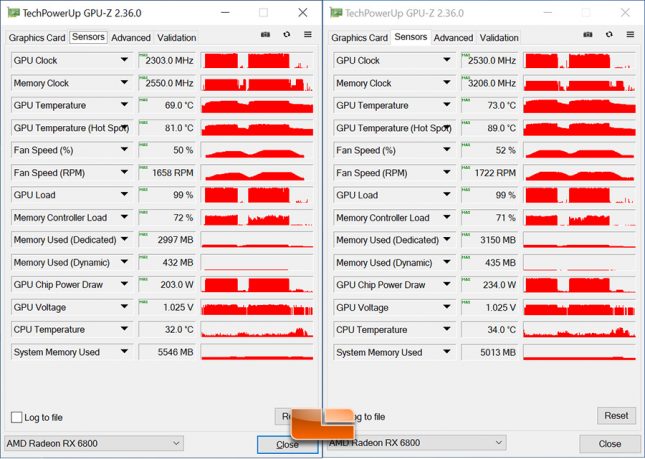Viewport: 645px width, 459px height.
Task: Click GPU-Z app icon in left window title bar
Action: (x=14, y=13)
